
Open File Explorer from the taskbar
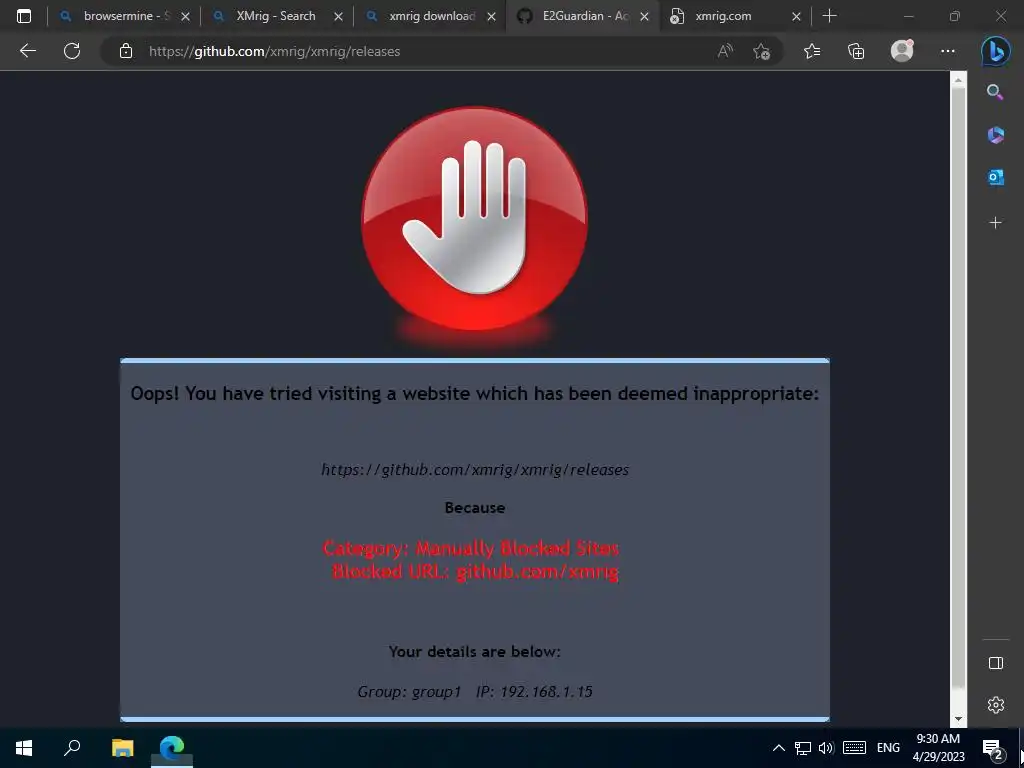click(122, 748)
